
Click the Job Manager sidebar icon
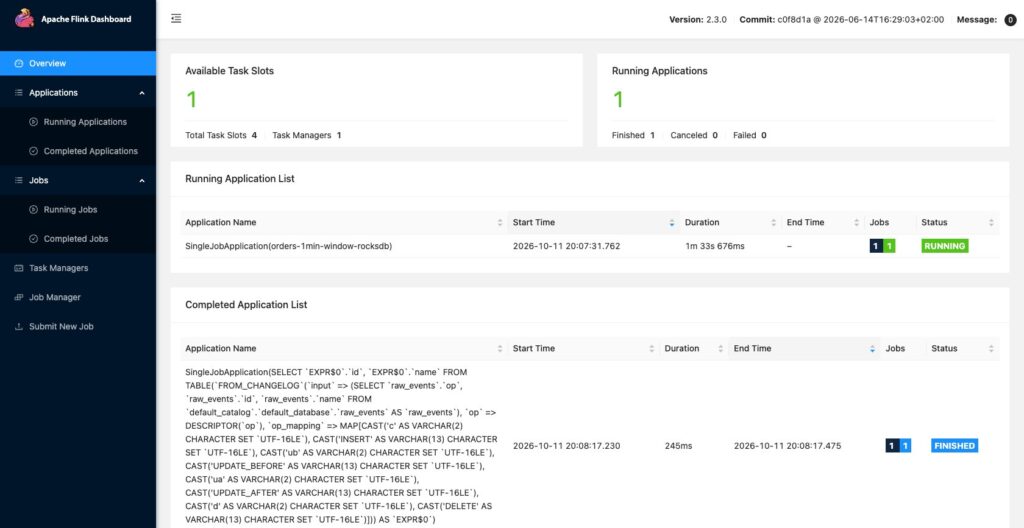(x=18, y=297)
